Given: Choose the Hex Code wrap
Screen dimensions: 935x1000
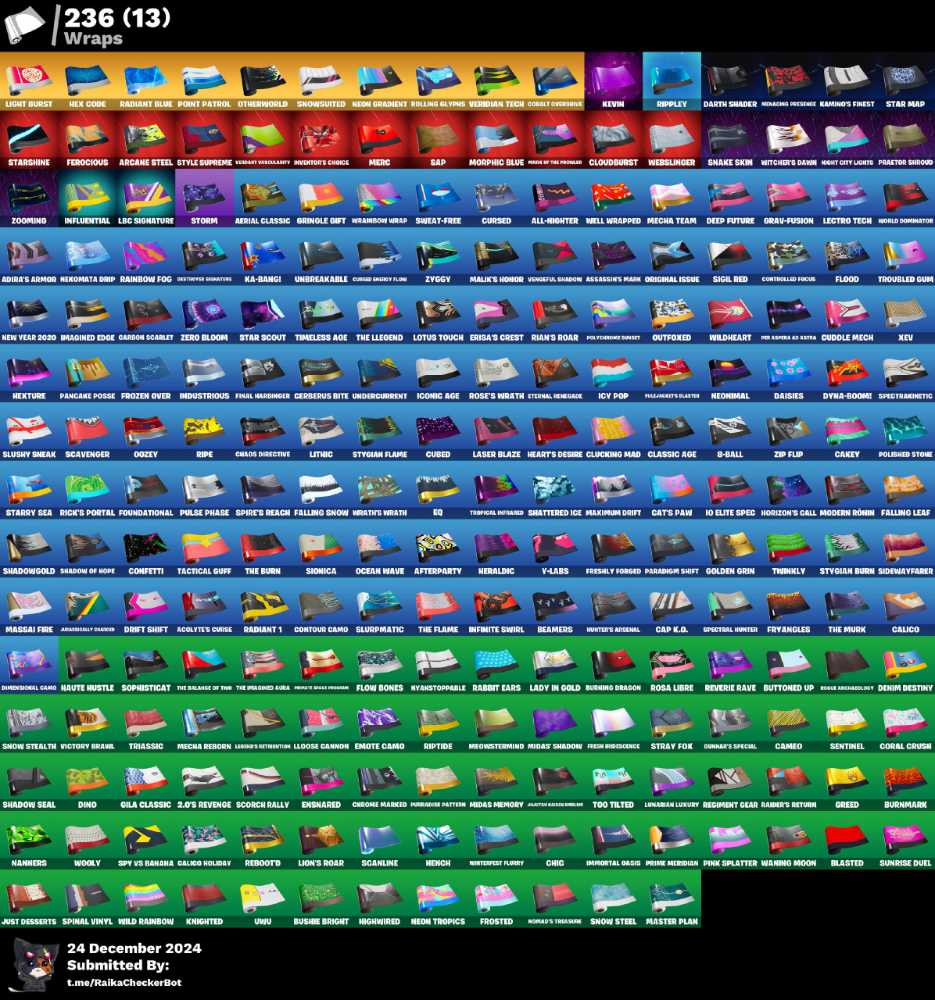Looking at the screenshot, I should tap(87, 81).
